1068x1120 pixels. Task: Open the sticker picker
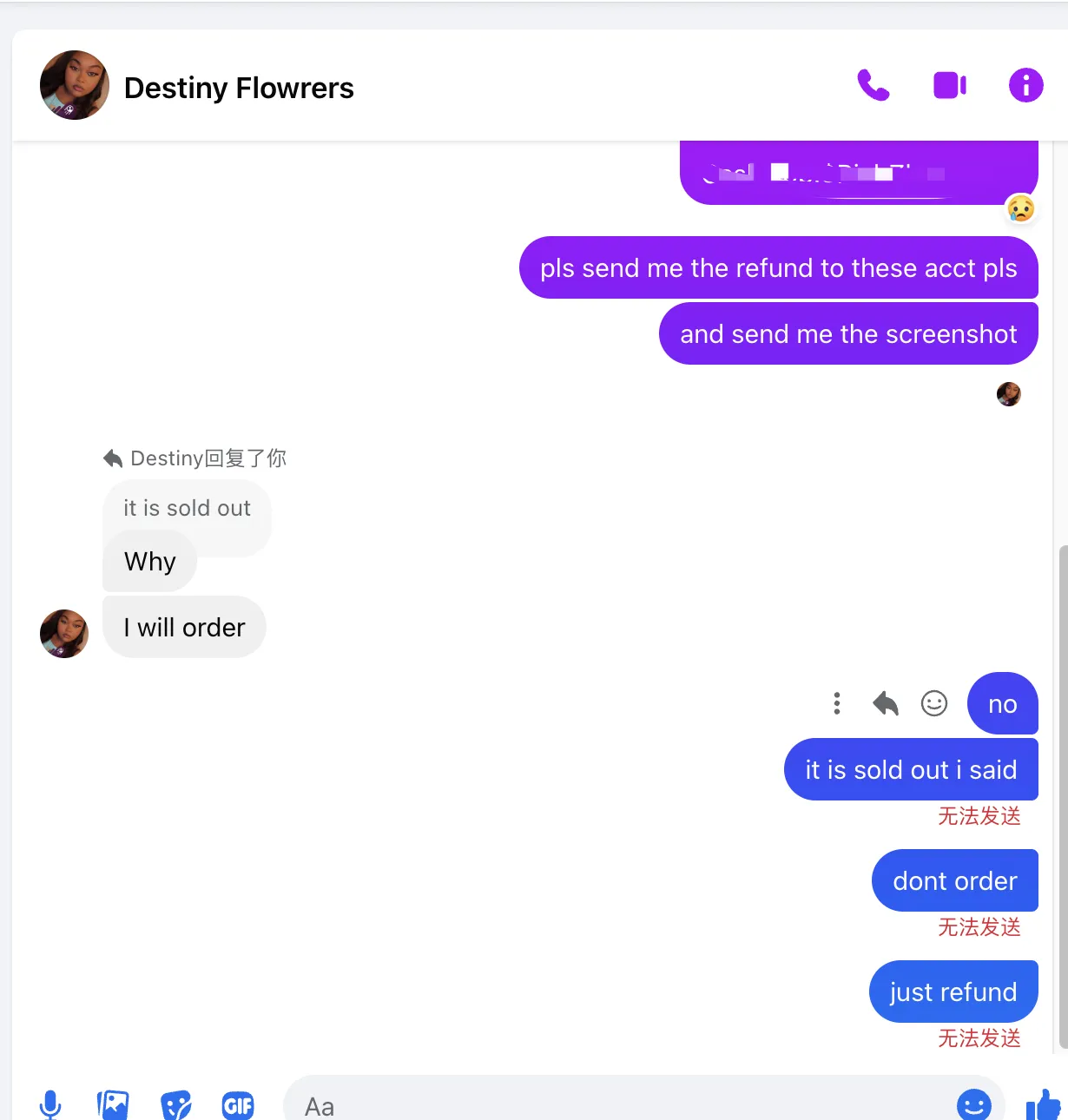176,1105
